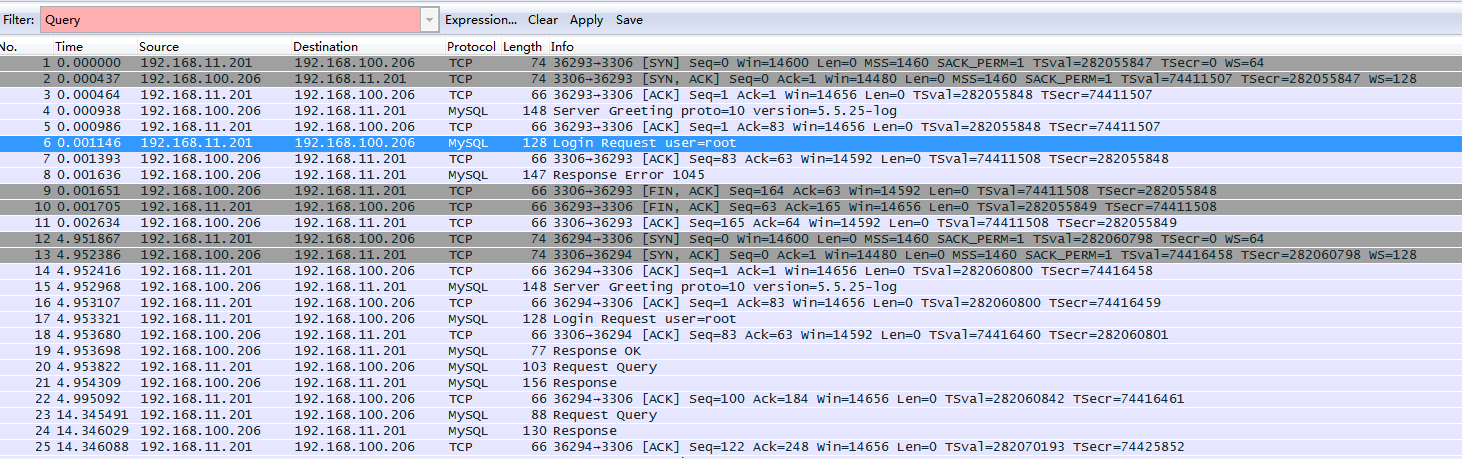Select packet 21 Response, length 156
Image resolution: width=1462 pixels, height=459 pixels.
point(731,383)
